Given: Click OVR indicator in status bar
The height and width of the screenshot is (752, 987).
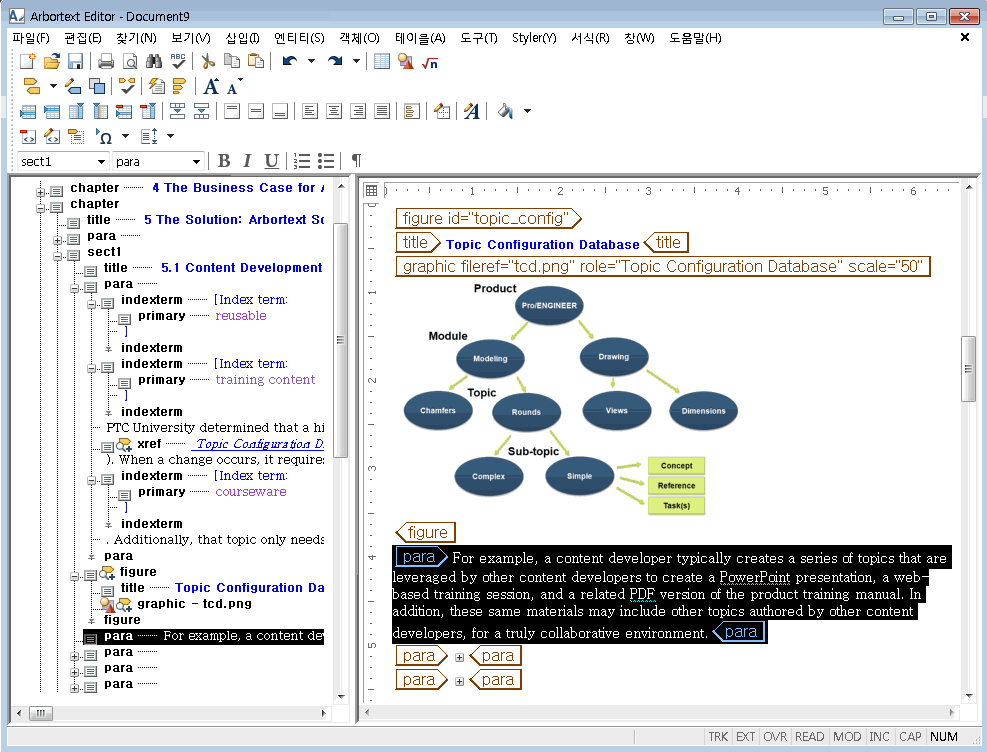Looking at the screenshot, I should (775, 736).
